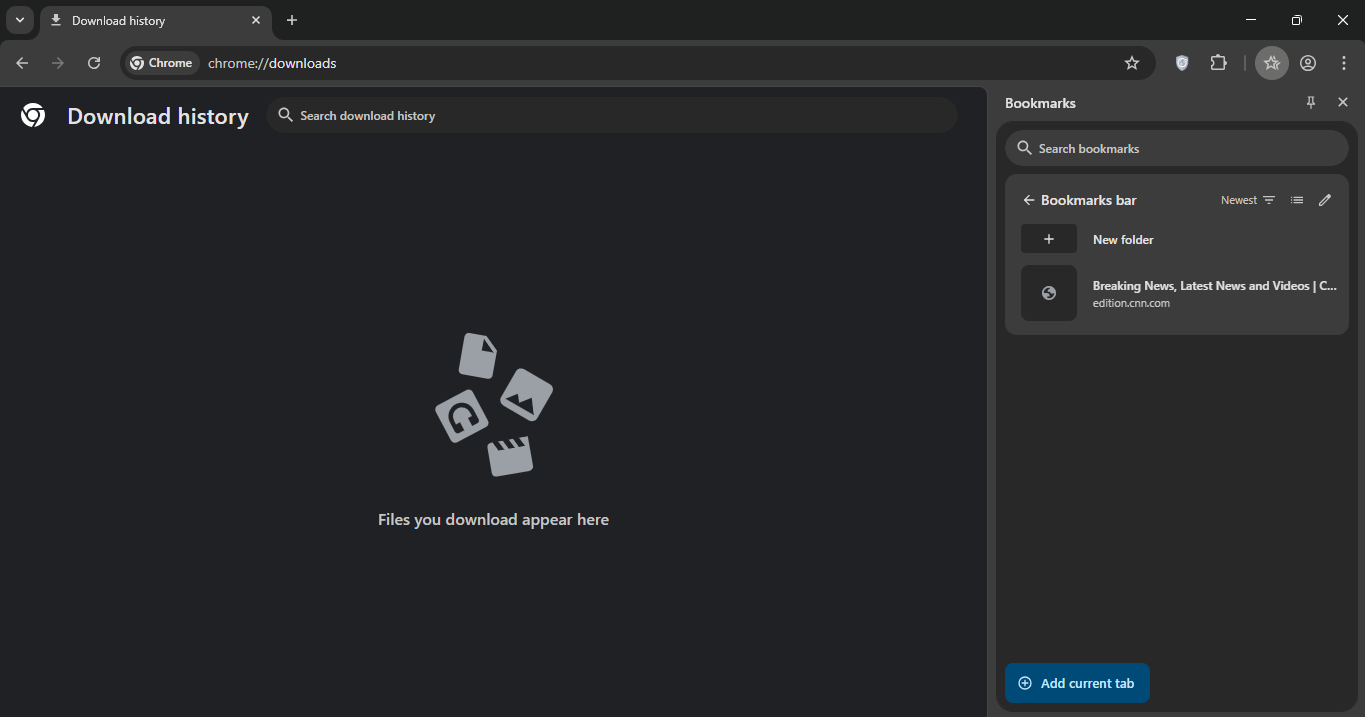
Task: Click the download history search magnifier icon
Action: click(285, 115)
